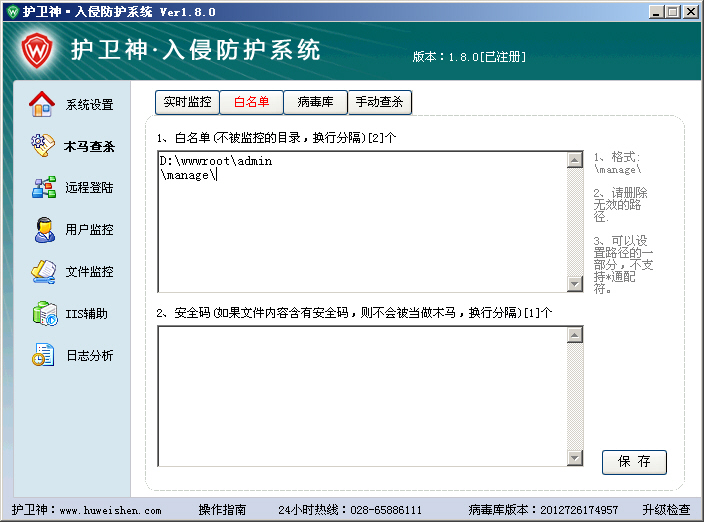Click inside the 安全码 text area
The image size is (704, 522).
click(x=362, y=396)
